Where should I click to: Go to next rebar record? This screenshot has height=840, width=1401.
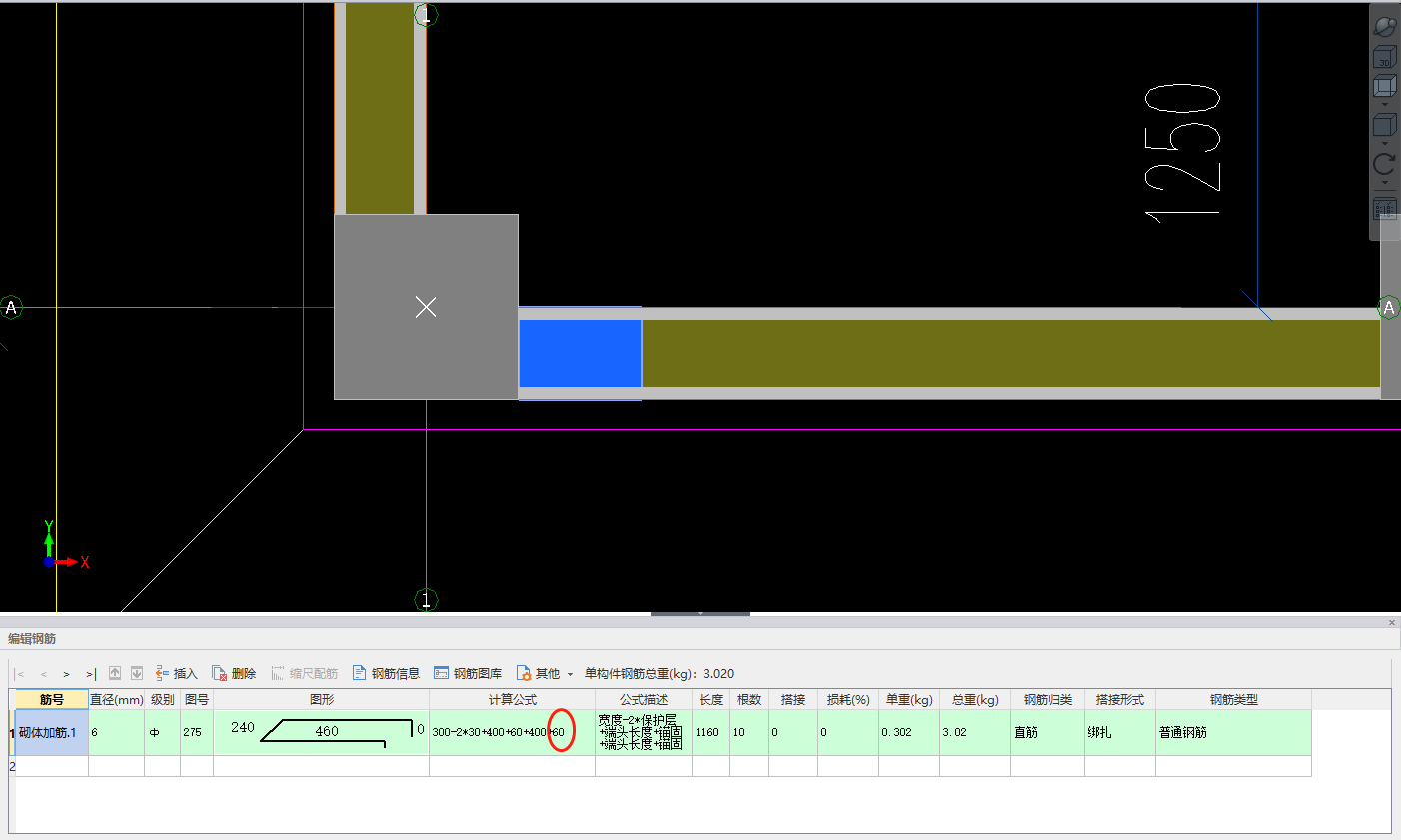66,674
